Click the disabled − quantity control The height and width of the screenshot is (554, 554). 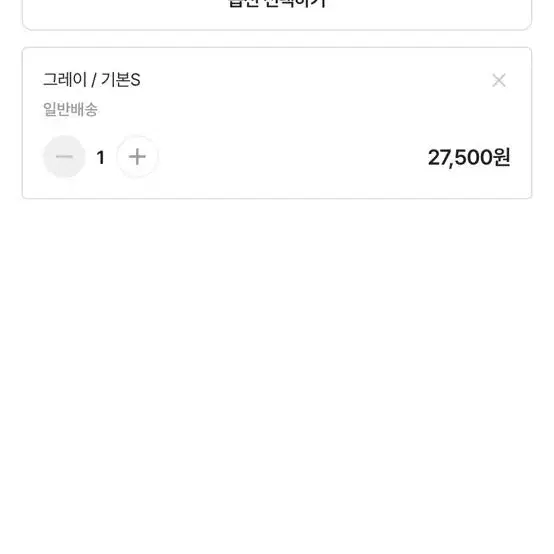click(x=64, y=157)
